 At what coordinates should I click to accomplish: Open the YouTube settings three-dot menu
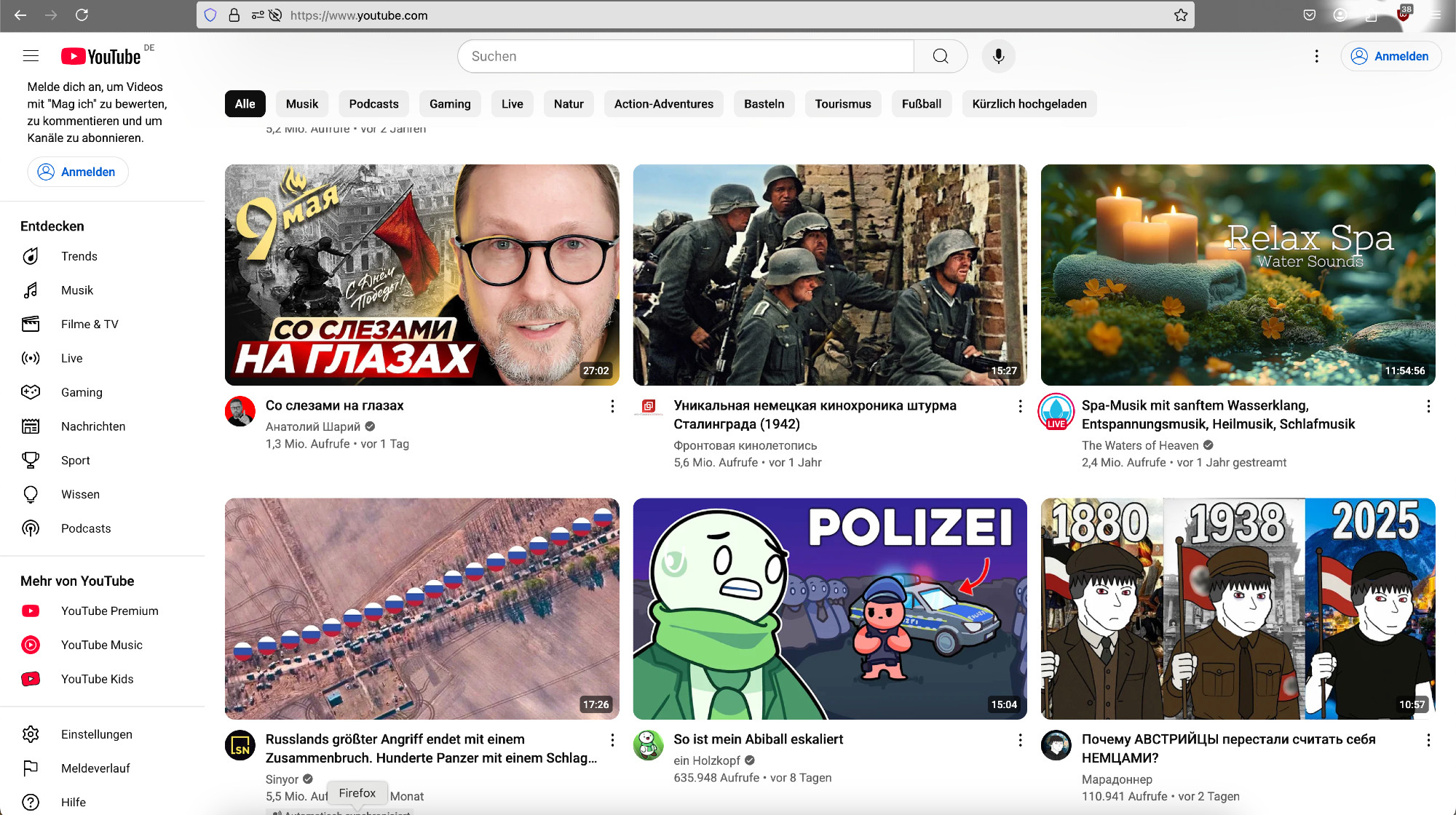[x=1316, y=56]
